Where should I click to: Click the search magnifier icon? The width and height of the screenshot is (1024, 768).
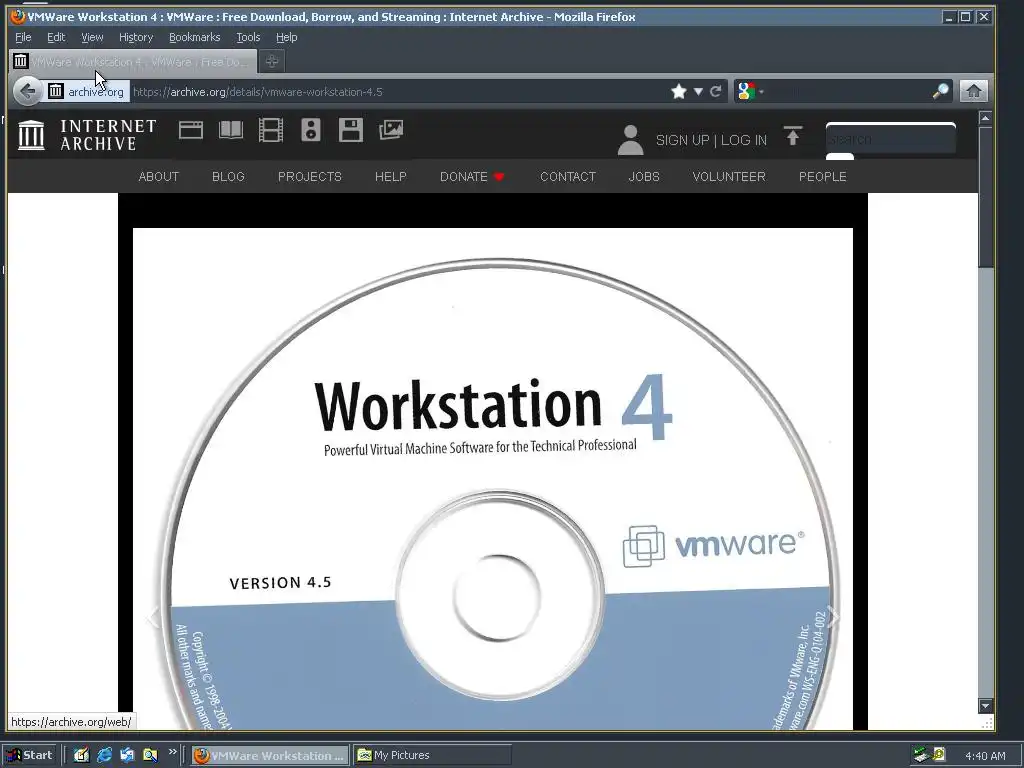tap(940, 91)
